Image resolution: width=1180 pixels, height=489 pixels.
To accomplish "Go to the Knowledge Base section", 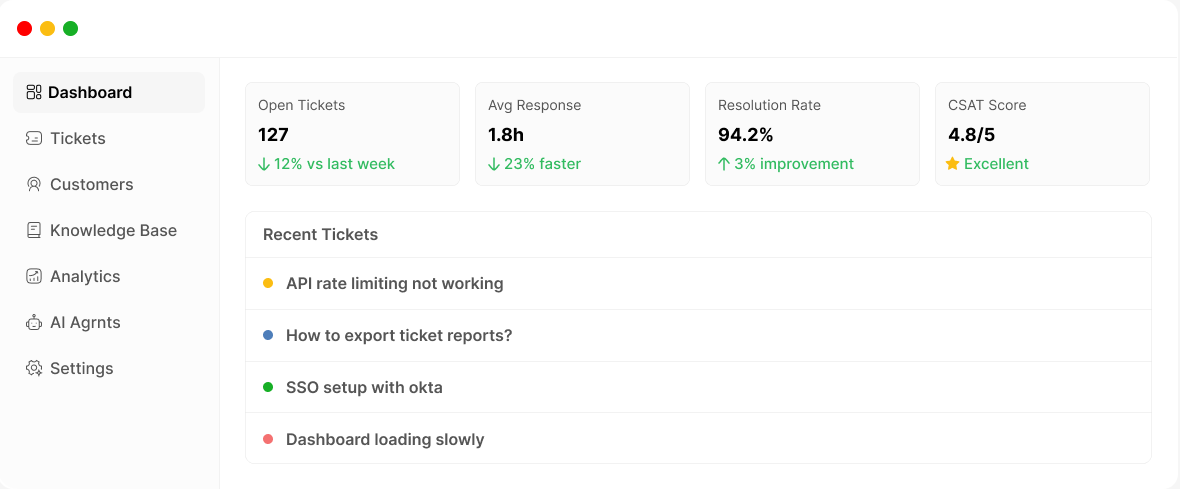I will tap(113, 230).
